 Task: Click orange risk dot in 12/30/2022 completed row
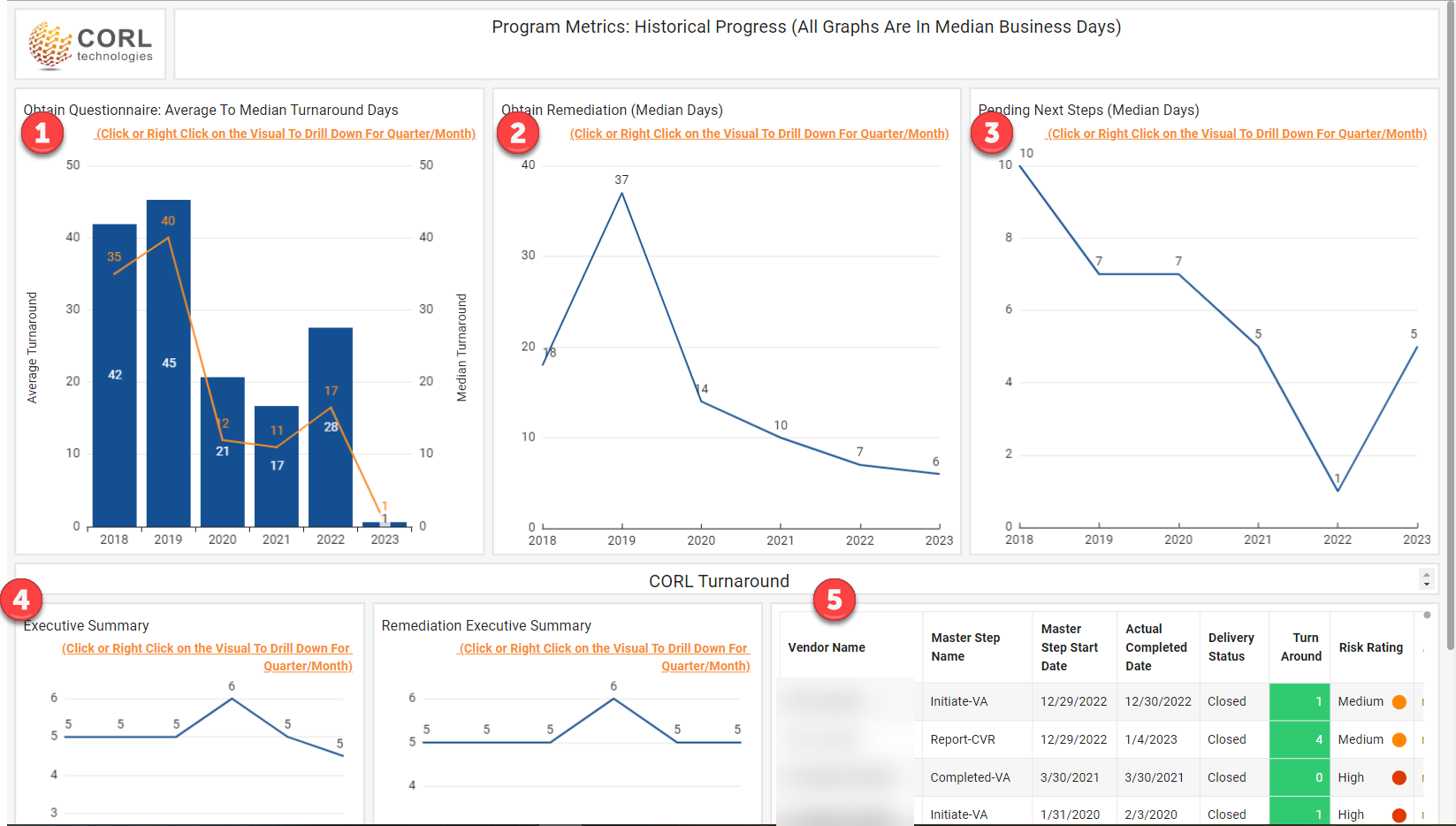pos(1399,701)
